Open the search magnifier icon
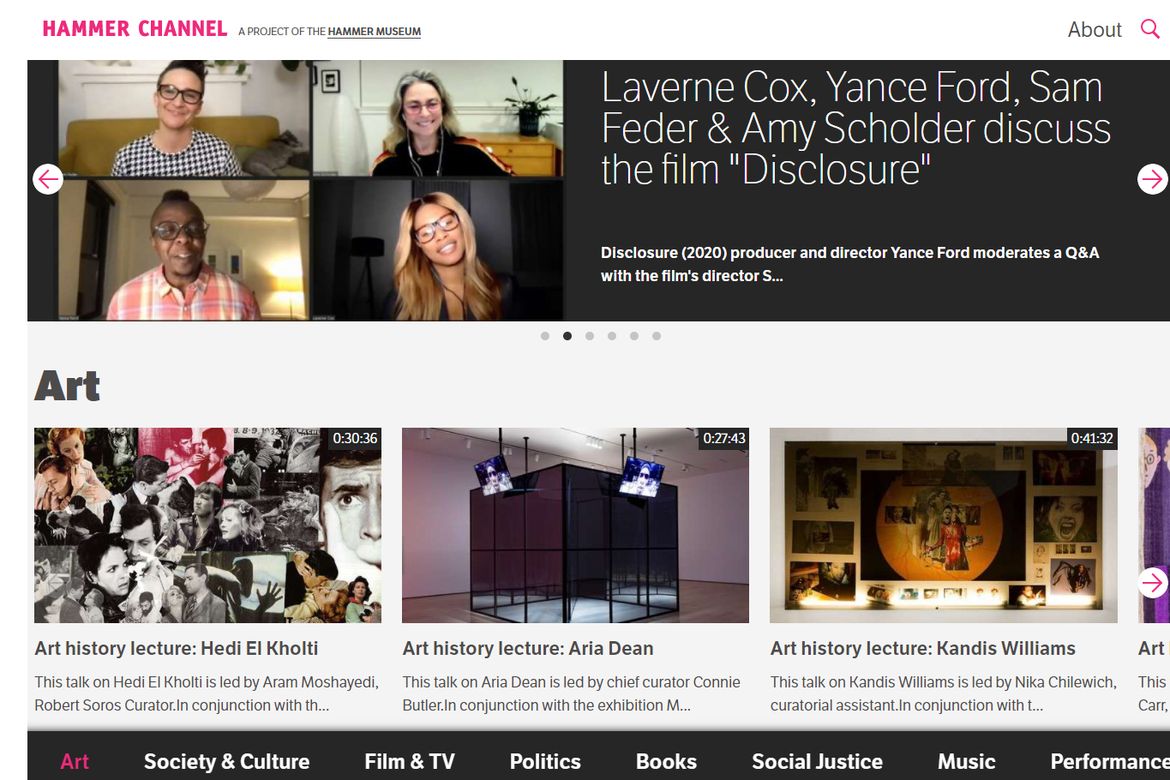Image resolution: width=1170 pixels, height=780 pixels. [1150, 29]
